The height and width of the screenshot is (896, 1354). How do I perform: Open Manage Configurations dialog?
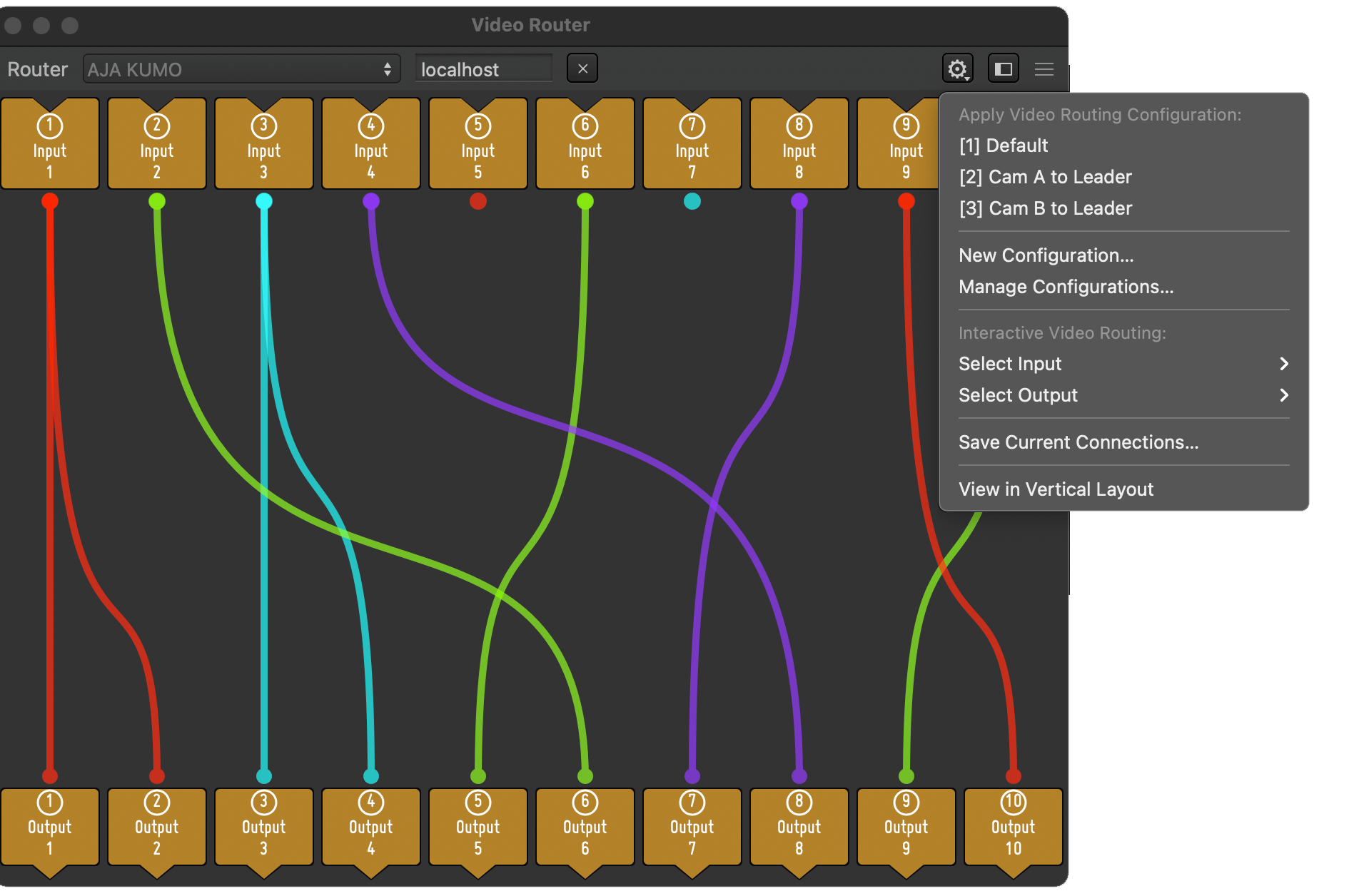1066,287
